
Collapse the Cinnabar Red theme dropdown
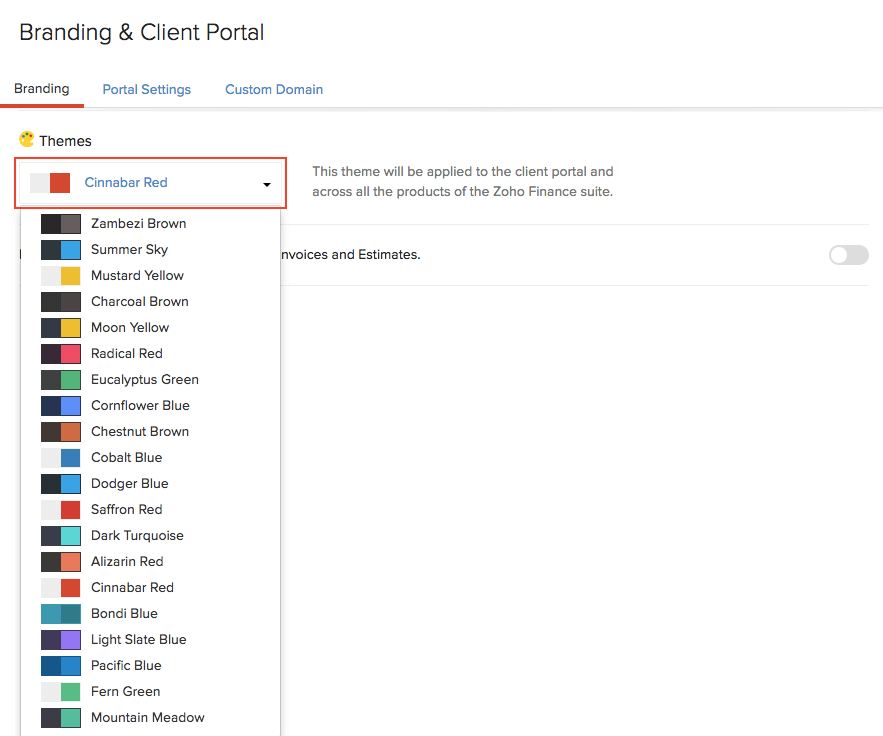tap(150, 183)
